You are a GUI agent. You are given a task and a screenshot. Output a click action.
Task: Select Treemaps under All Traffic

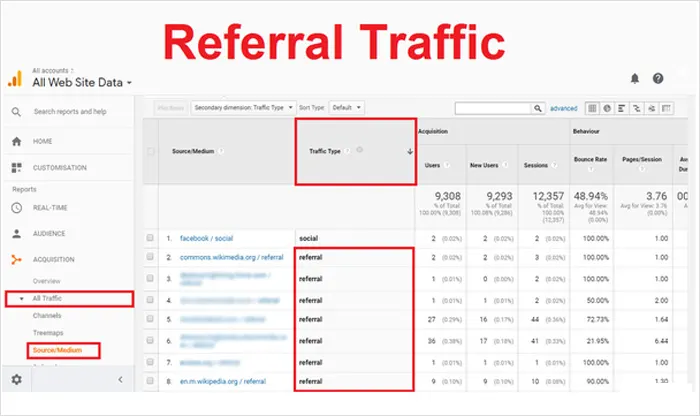pyautogui.click(x=48, y=333)
